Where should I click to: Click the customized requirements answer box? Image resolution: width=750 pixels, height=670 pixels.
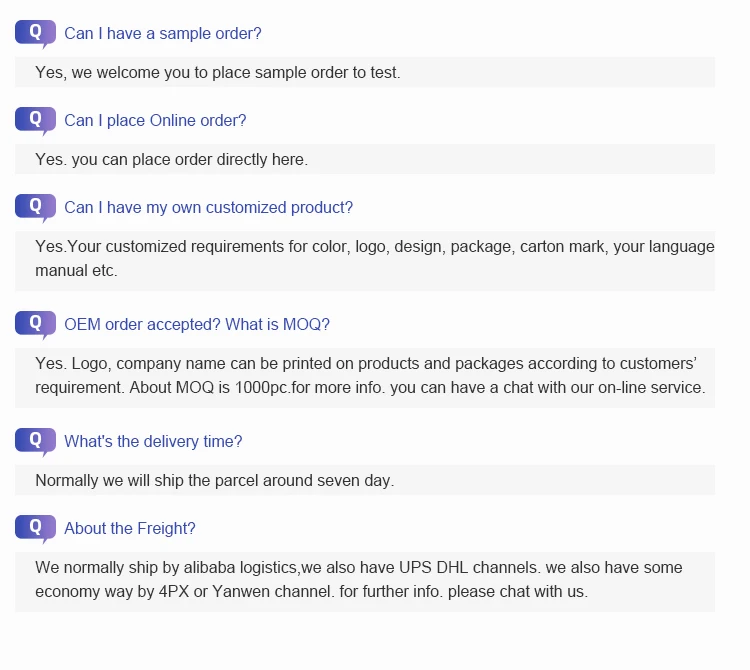(365, 259)
